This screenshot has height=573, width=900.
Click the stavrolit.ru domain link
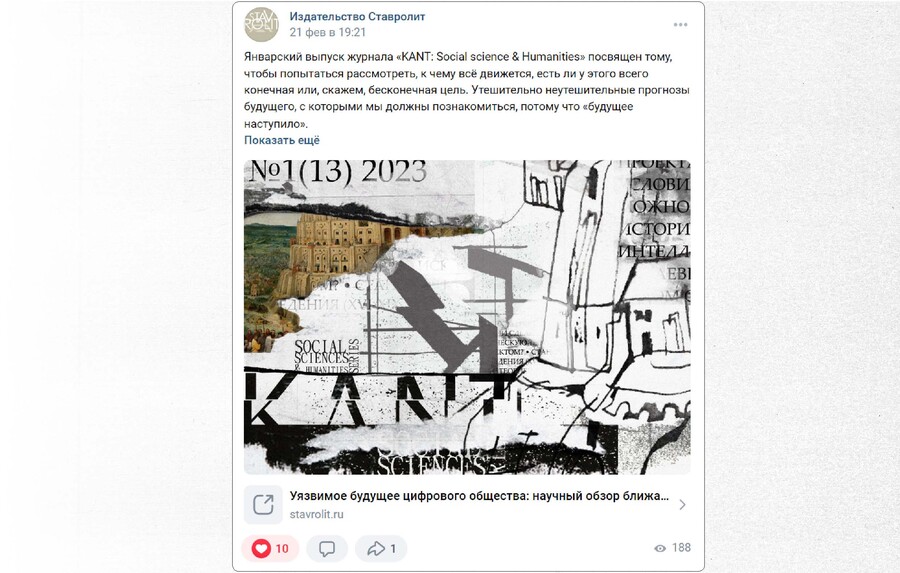click(x=316, y=514)
